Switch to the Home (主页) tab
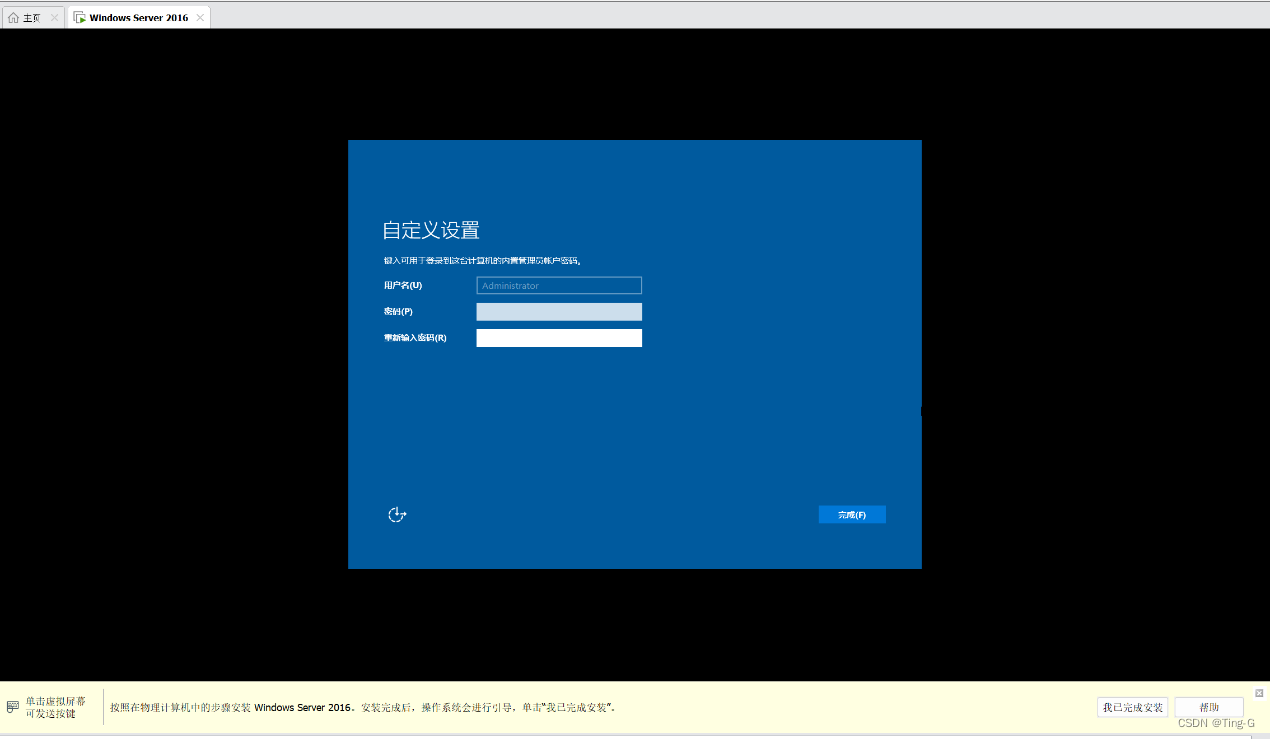This screenshot has width=1270, height=739. tap(33, 18)
